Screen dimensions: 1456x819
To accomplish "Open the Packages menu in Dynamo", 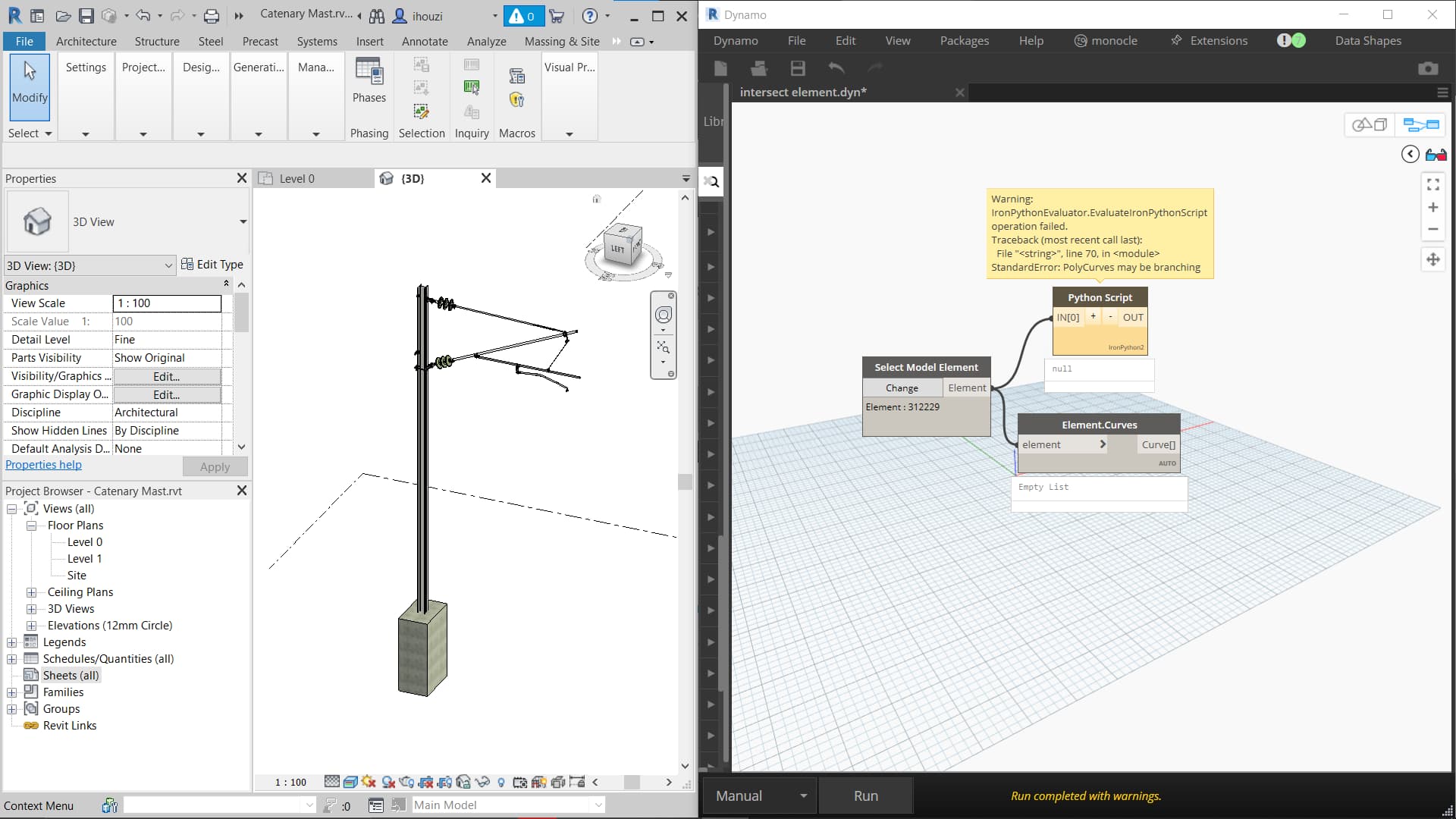I will 964,40.
